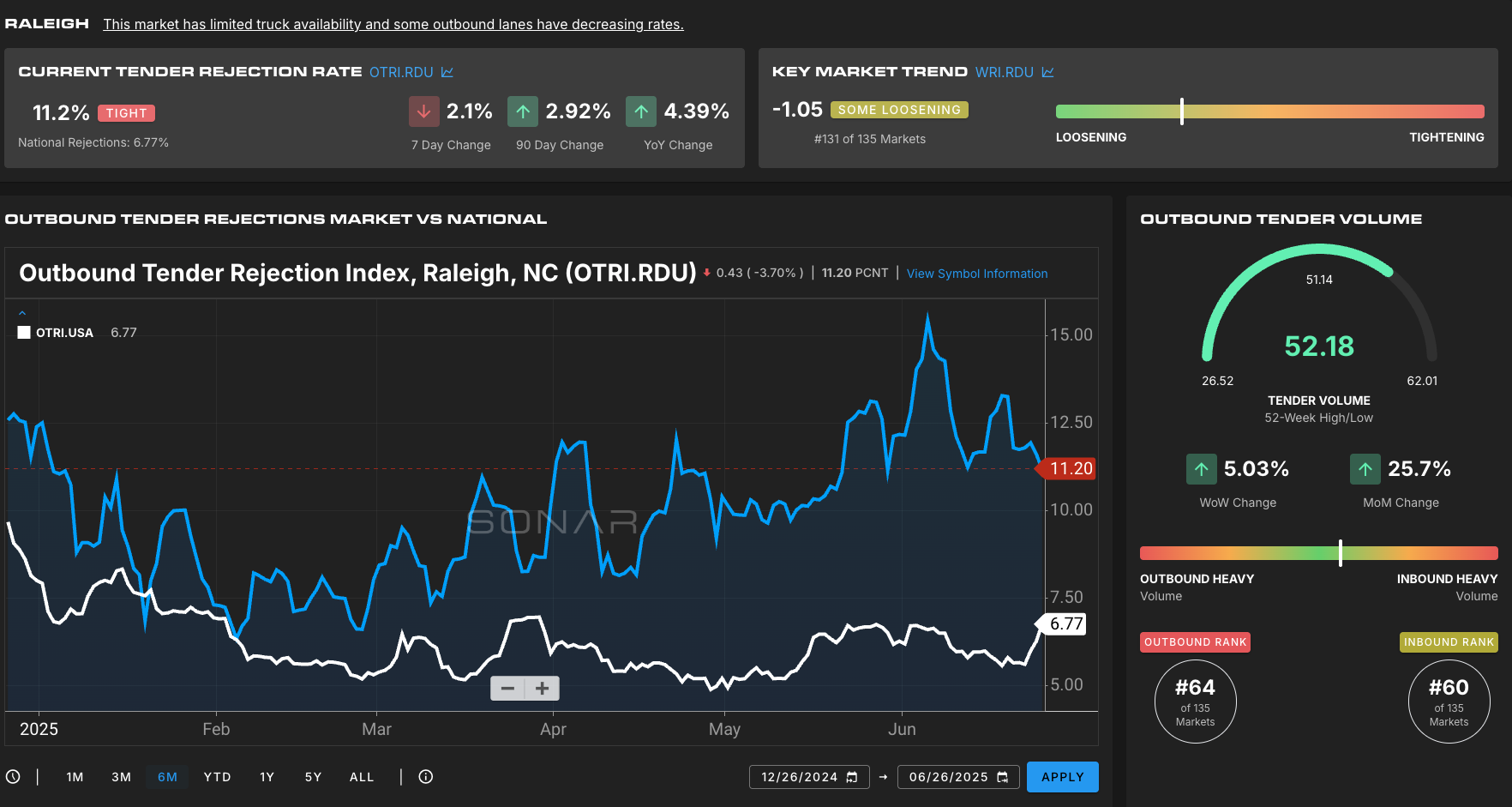Open the info icon after ALL
Screen dimensions: 1512x807
coord(425,777)
